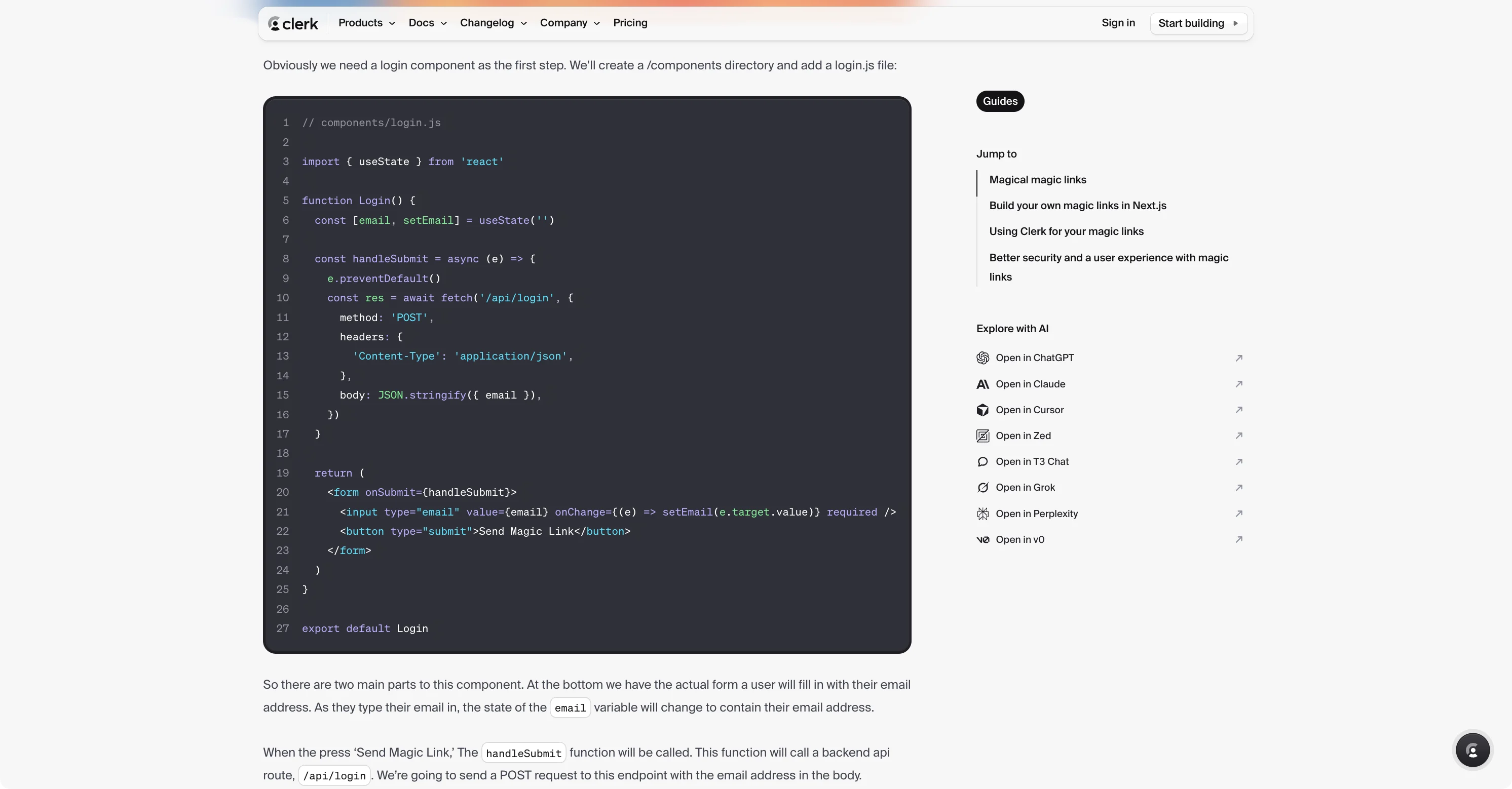This screenshot has height=789, width=1512.
Task: Click the v0 logo icon
Action: 982,540
